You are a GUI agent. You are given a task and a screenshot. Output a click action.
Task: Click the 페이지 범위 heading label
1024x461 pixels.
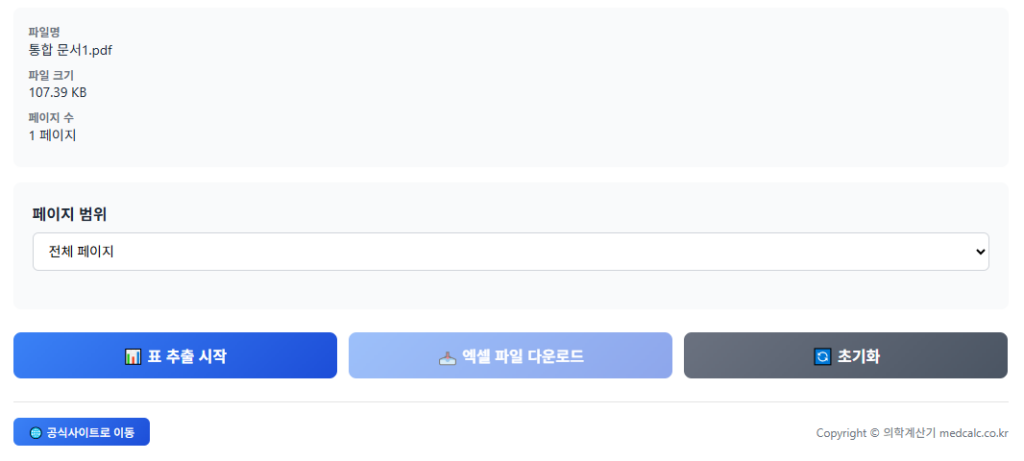click(69, 213)
